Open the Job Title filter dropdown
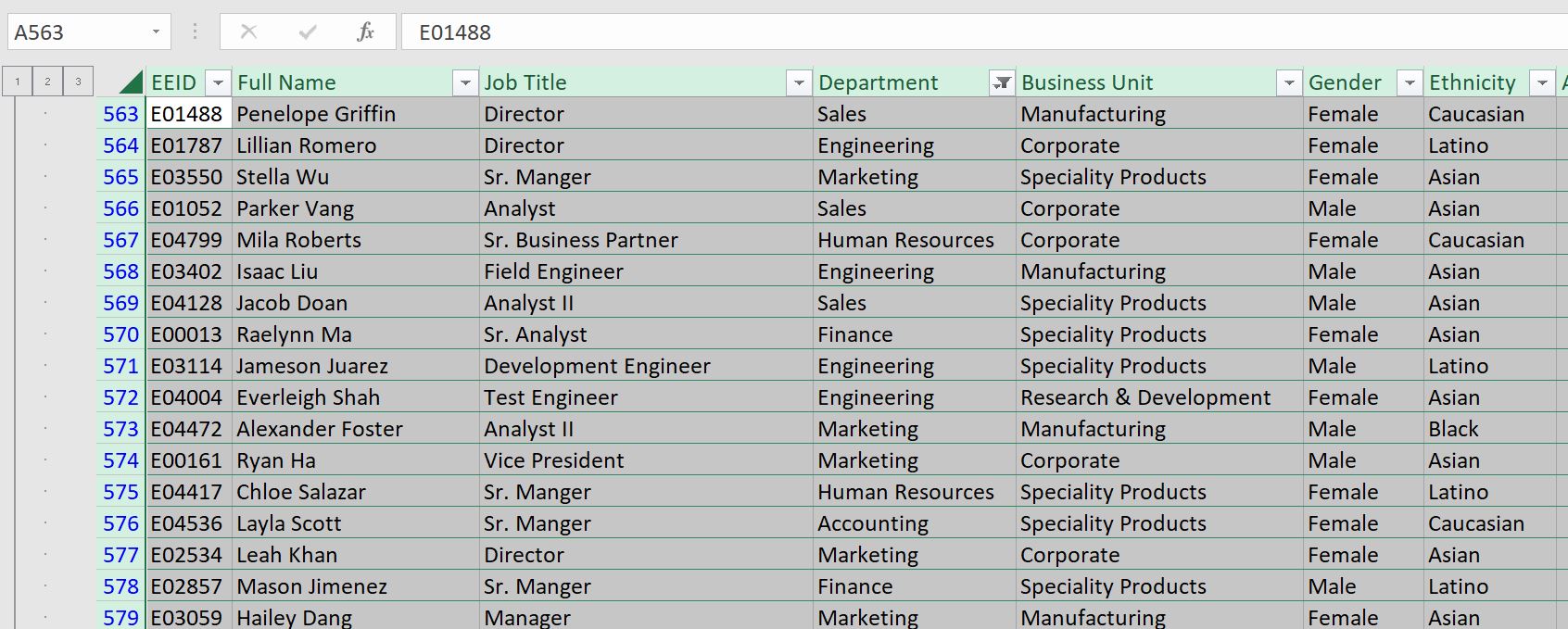 [x=799, y=82]
